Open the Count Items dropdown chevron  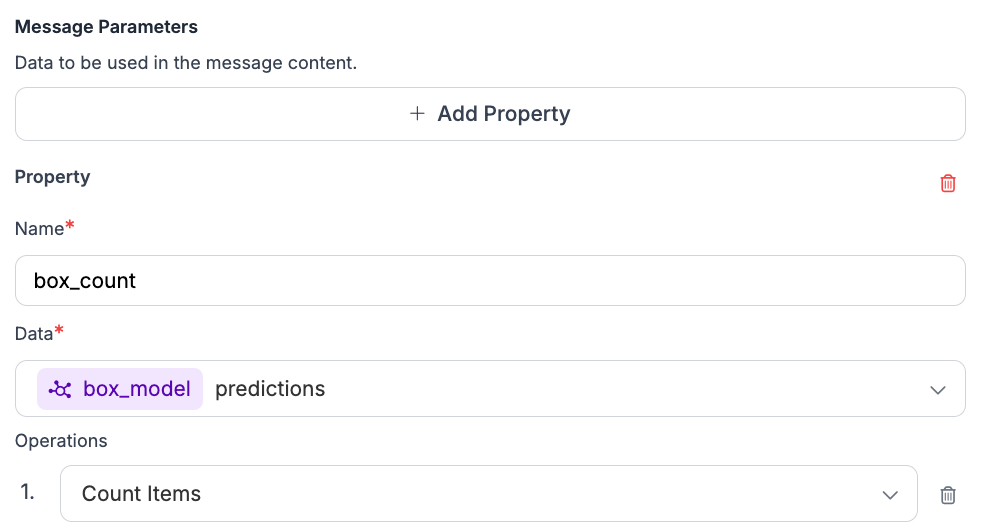(889, 495)
